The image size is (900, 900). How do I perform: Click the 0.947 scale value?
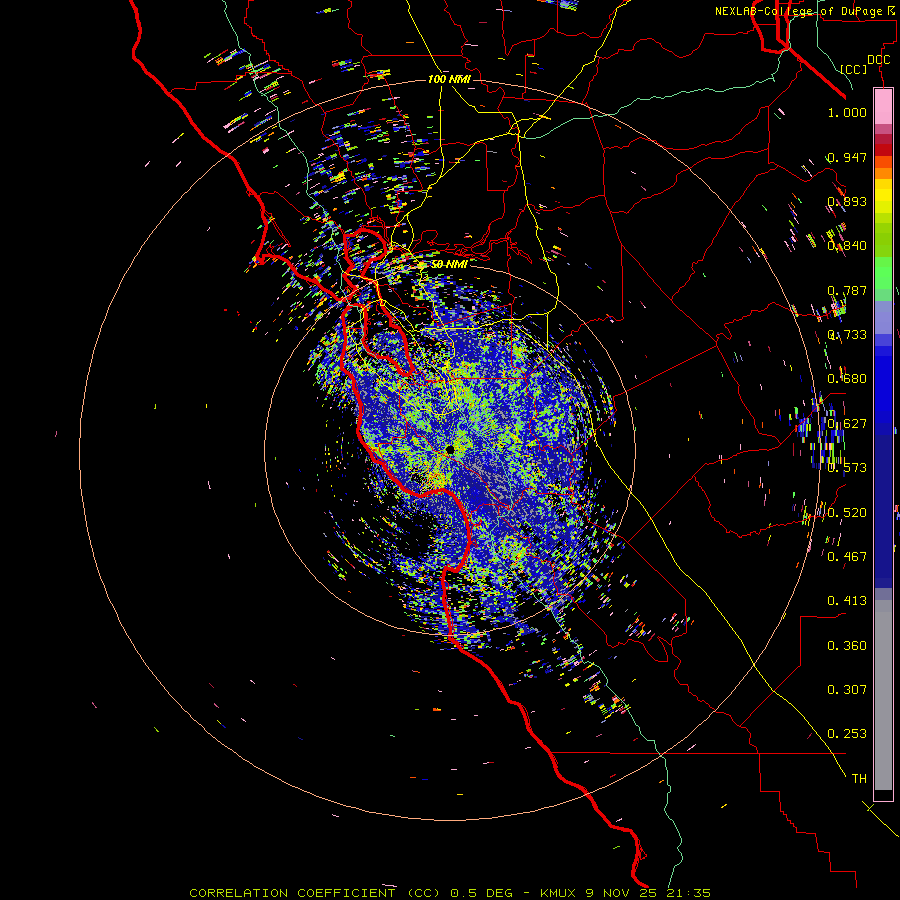tap(847, 157)
